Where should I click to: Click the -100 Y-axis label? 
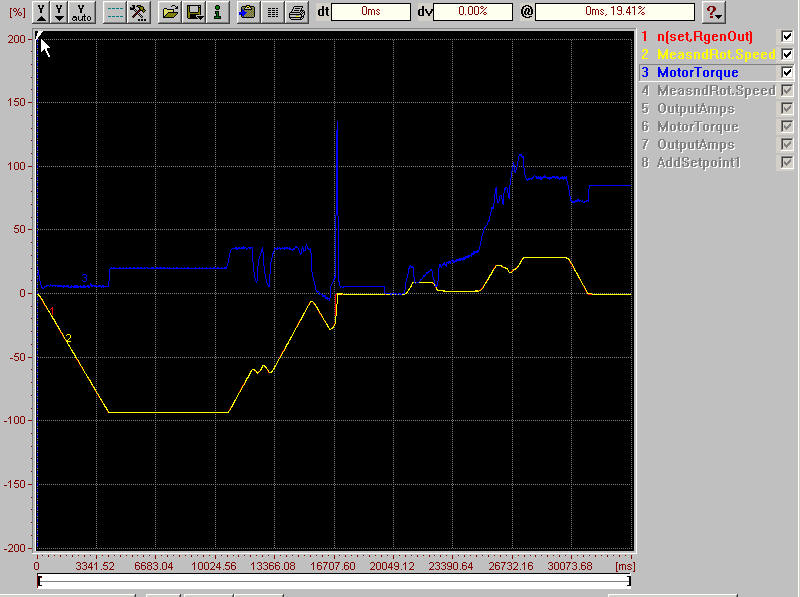coord(14,420)
